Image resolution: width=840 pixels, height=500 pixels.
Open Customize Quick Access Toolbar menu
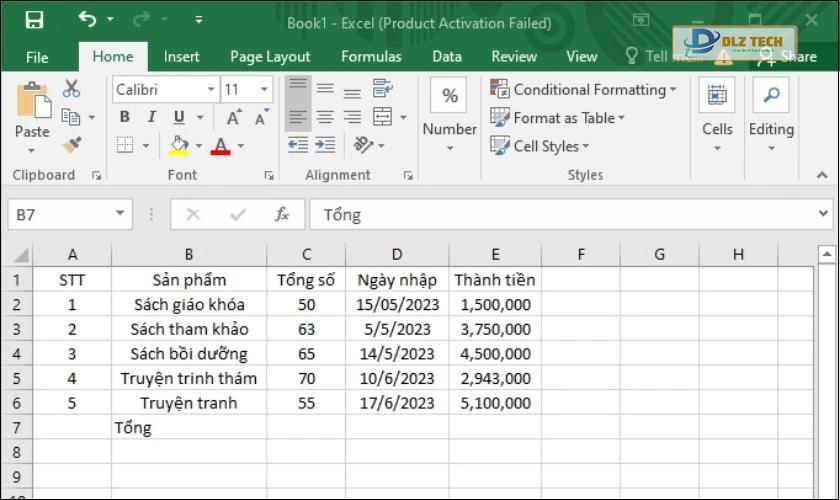pos(199,20)
